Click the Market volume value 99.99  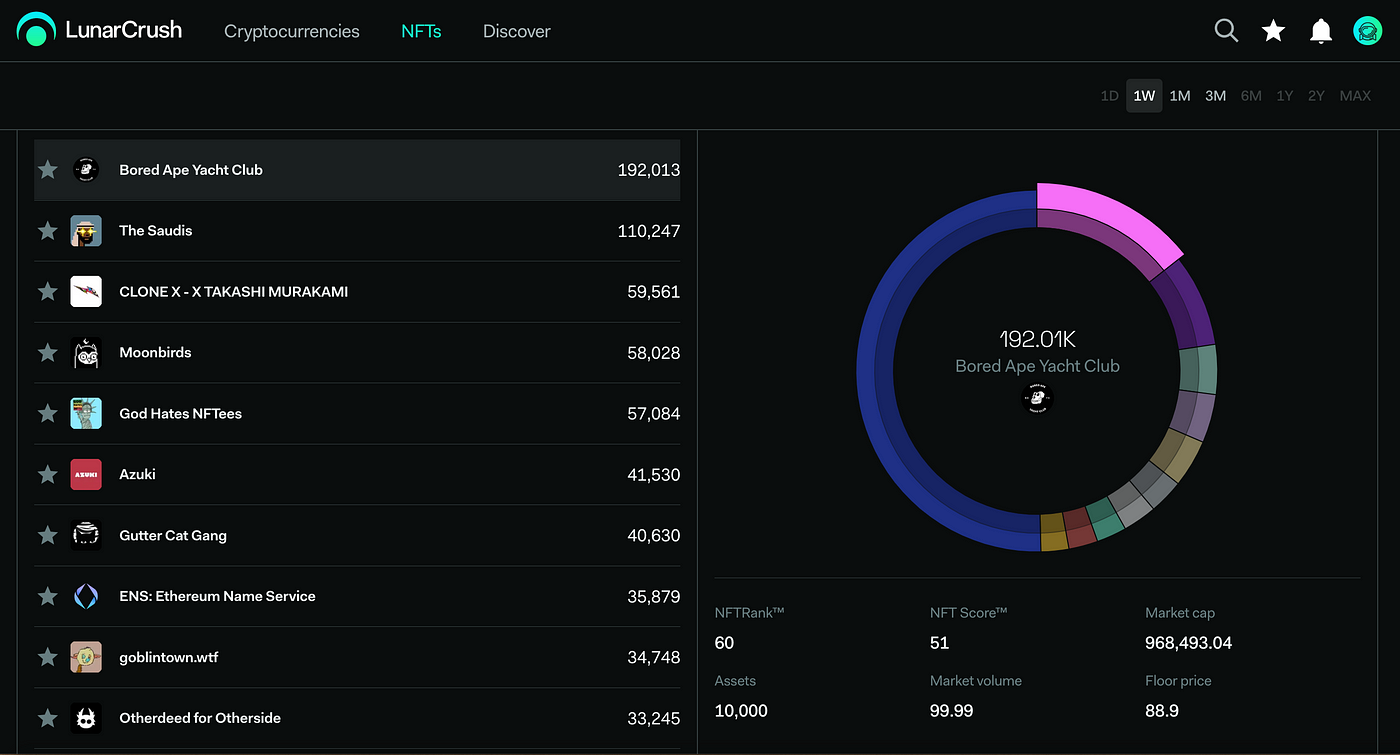[951, 711]
